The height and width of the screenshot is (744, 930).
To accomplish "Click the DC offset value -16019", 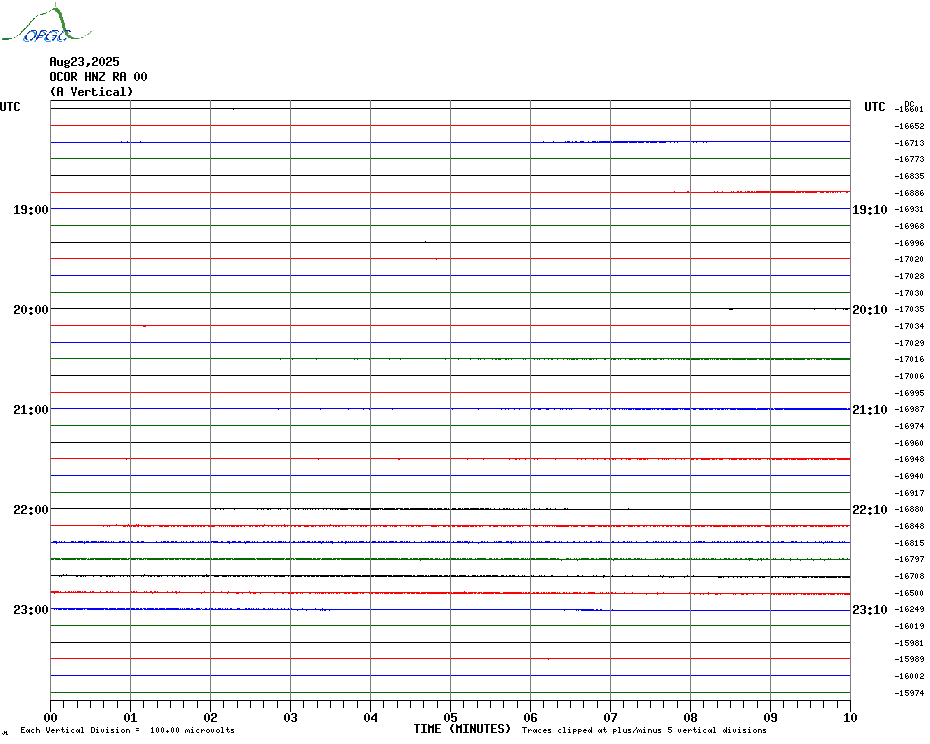I will 909,626.
